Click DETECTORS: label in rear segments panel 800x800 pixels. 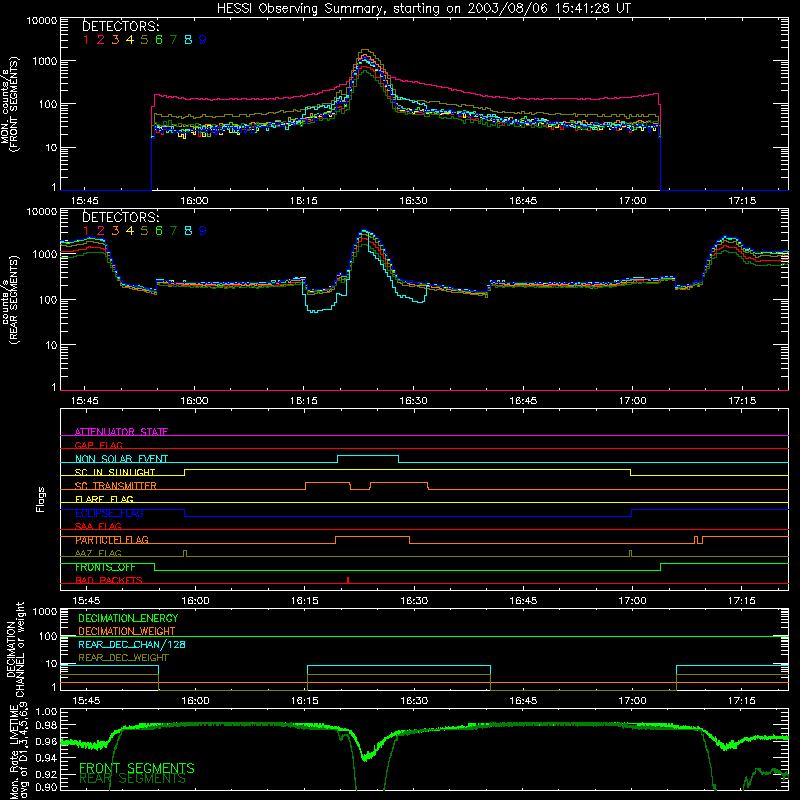(120, 217)
